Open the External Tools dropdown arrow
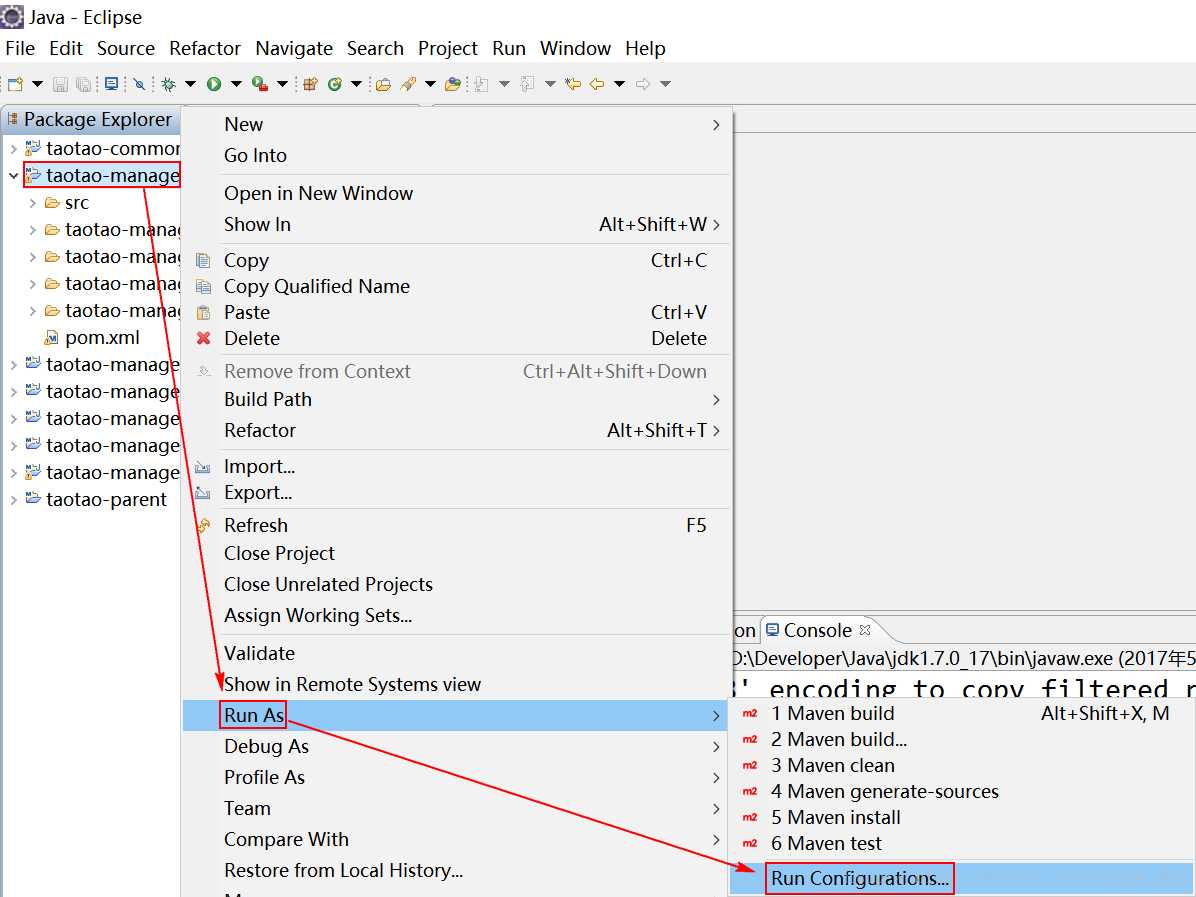The width and height of the screenshot is (1196, 897). (282, 84)
